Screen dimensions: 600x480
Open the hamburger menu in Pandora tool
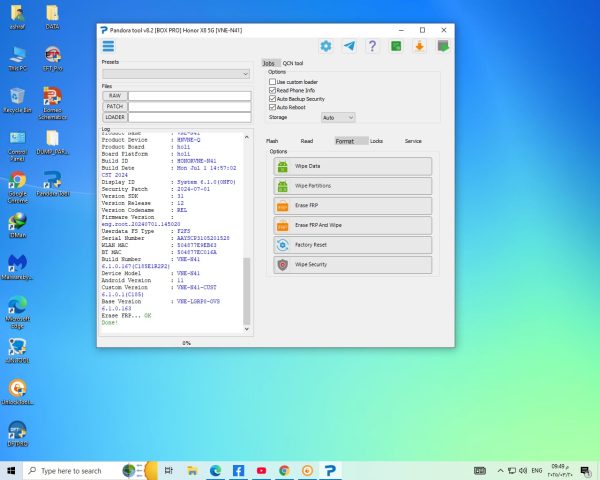point(108,46)
